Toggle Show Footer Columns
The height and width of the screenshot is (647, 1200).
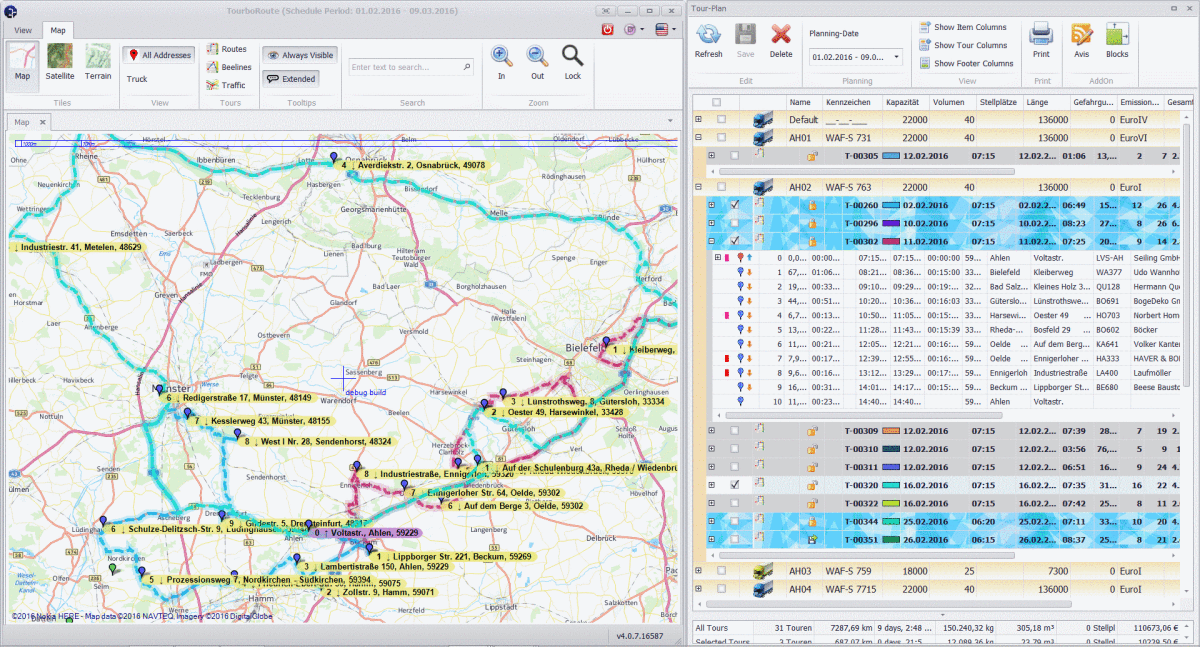(966, 64)
